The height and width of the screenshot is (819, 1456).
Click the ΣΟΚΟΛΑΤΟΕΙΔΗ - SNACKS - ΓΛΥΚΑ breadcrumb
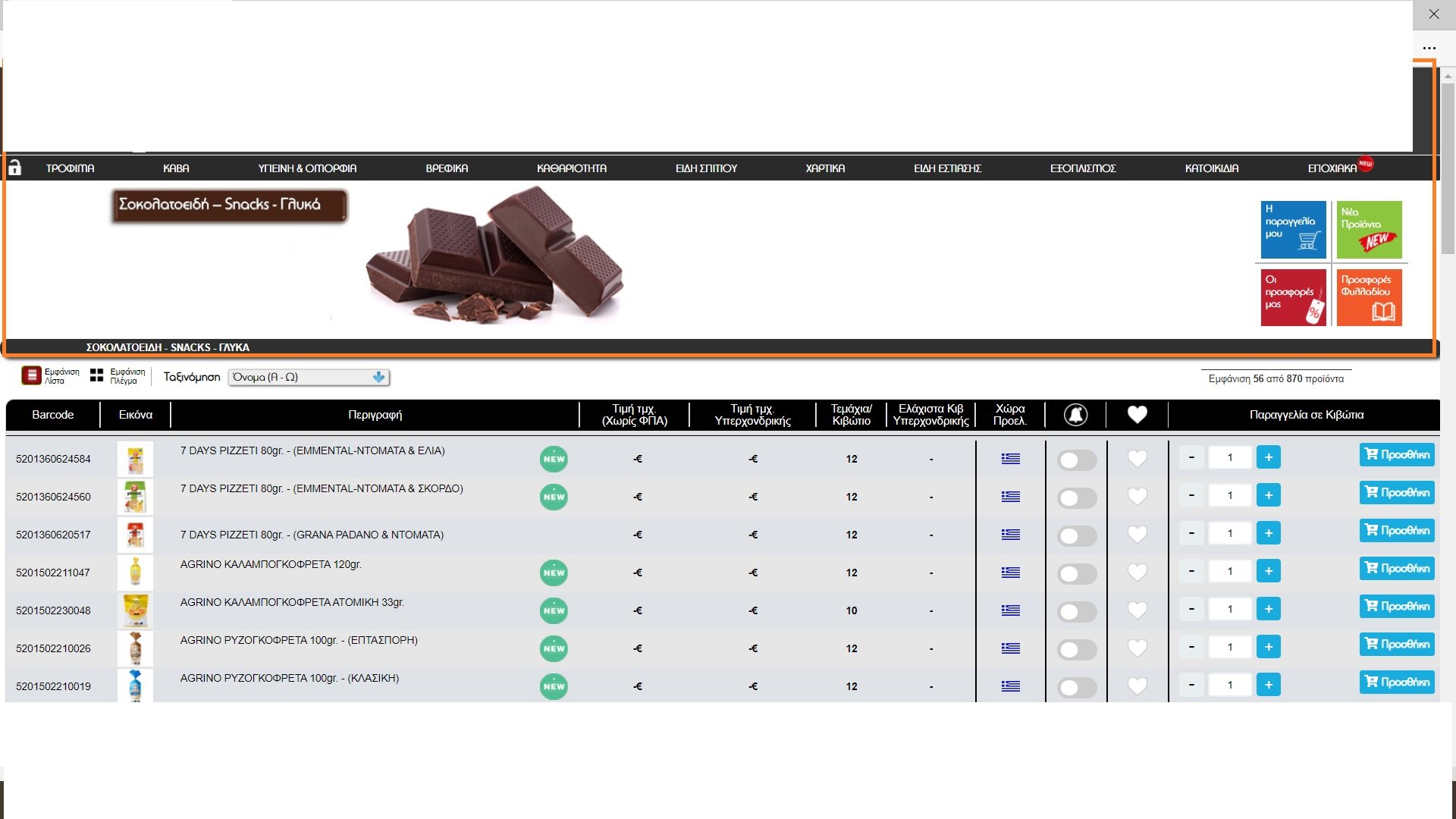click(168, 347)
